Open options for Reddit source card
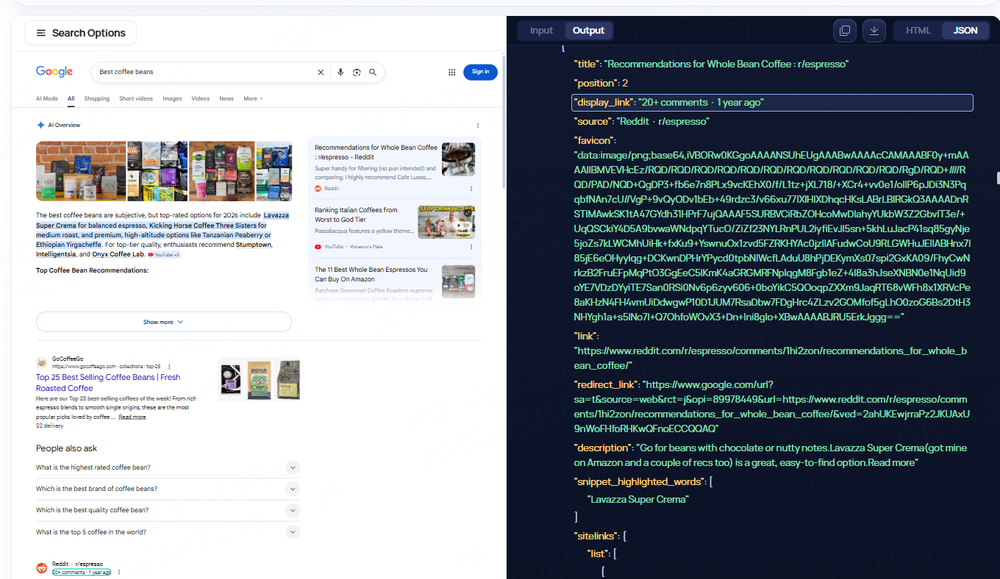The width and height of the screenshot is (1000, 579). 471,189
